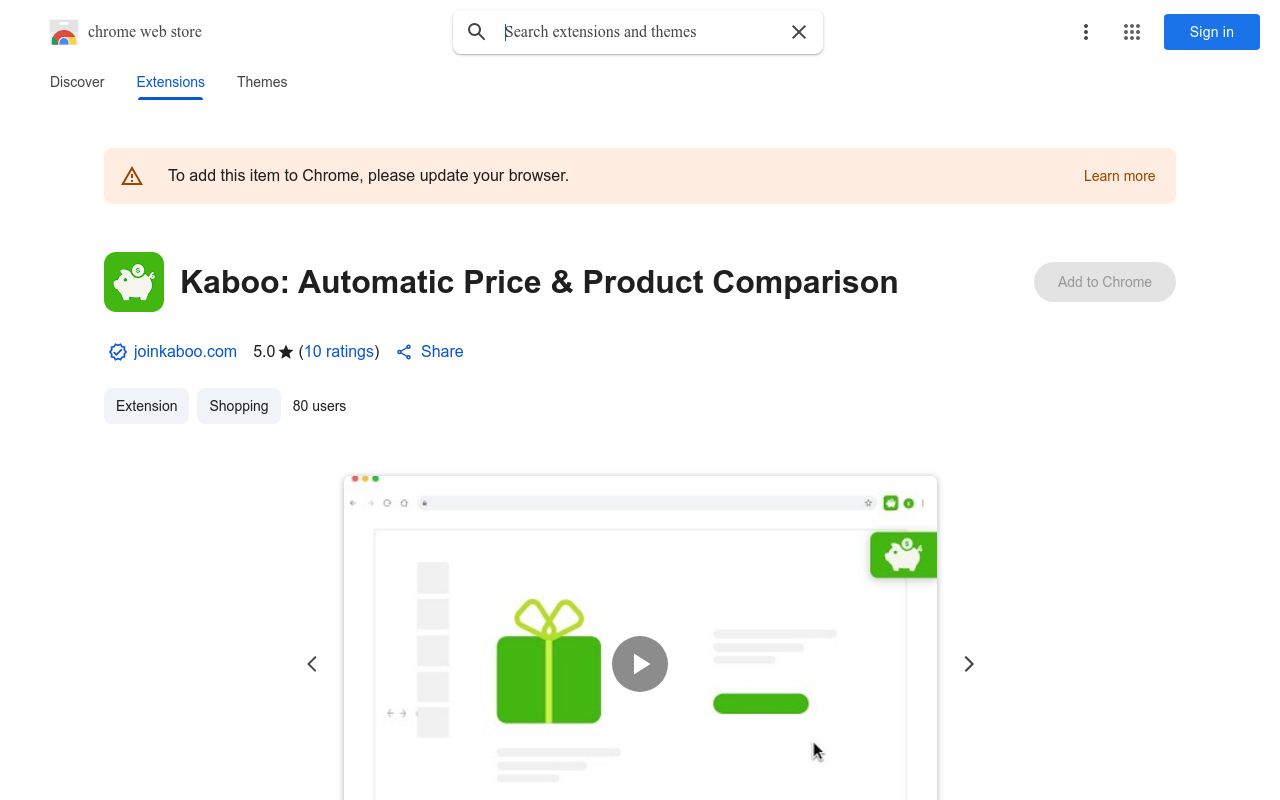Screen dimensions: 1280x800
Task: Expand the next screenshot with the right chevron
Action: 968,663
